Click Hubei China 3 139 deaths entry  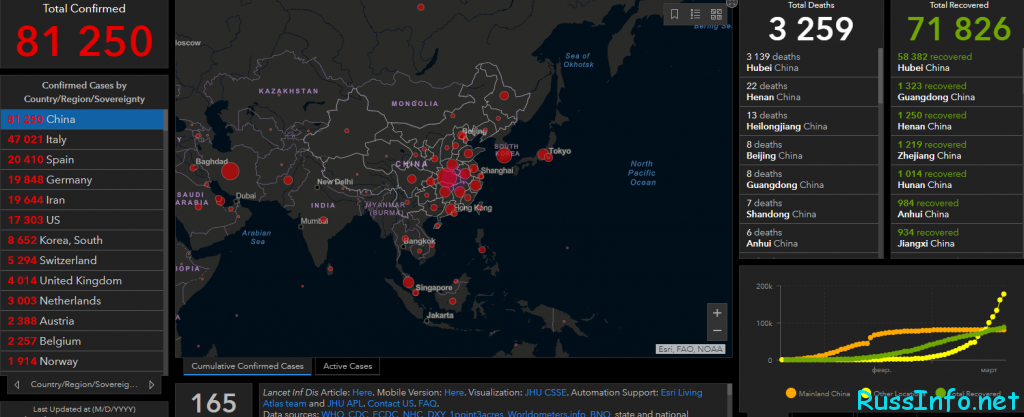(x=810, y=63)
